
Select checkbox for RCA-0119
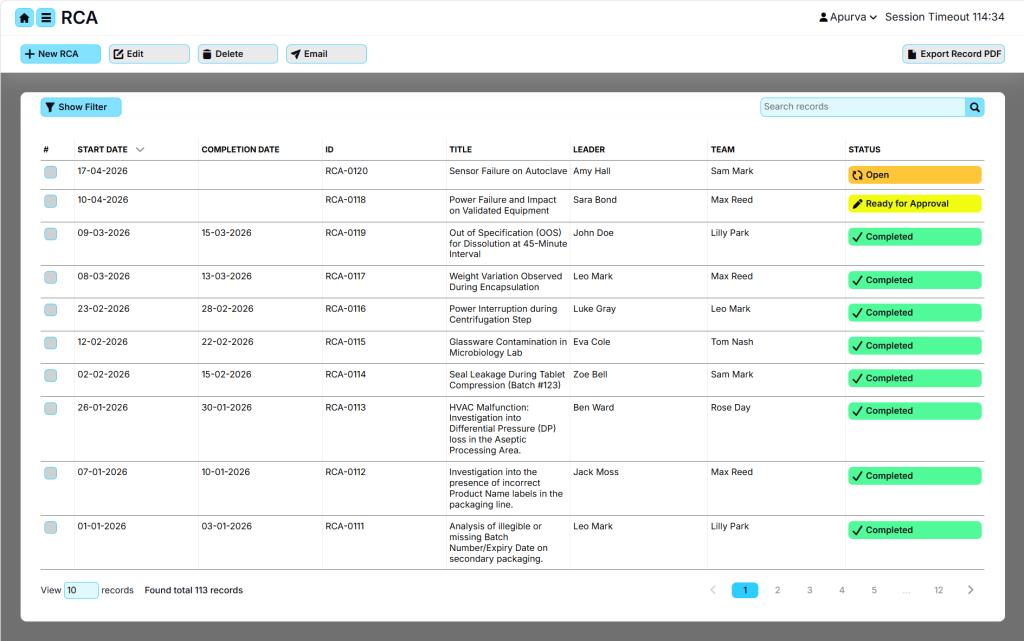coord(50,234)
